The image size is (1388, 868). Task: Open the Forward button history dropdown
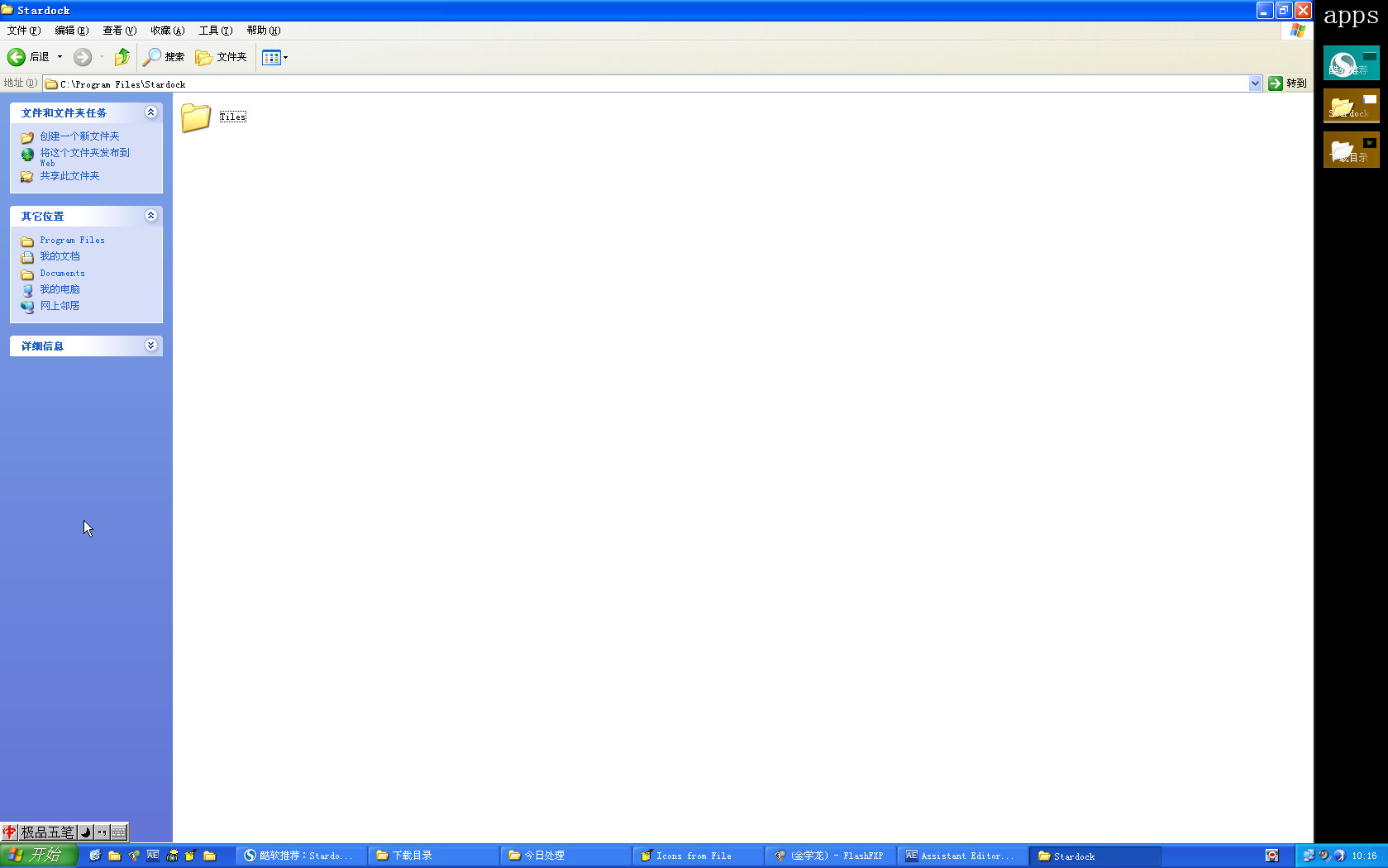pyautogui.click(x=102, y=57)
